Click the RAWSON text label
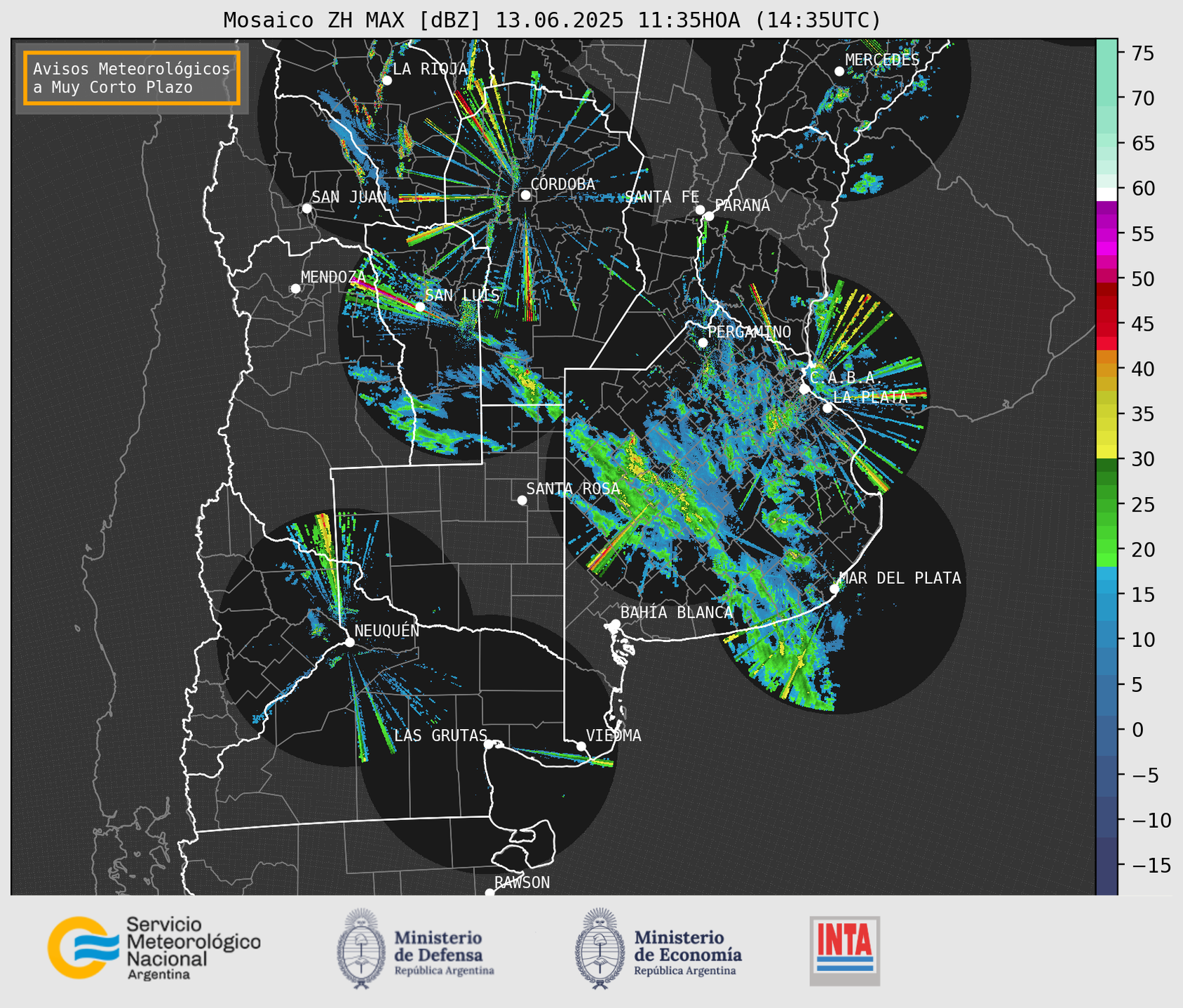The image size is (1183, 1008). [522, 883]
